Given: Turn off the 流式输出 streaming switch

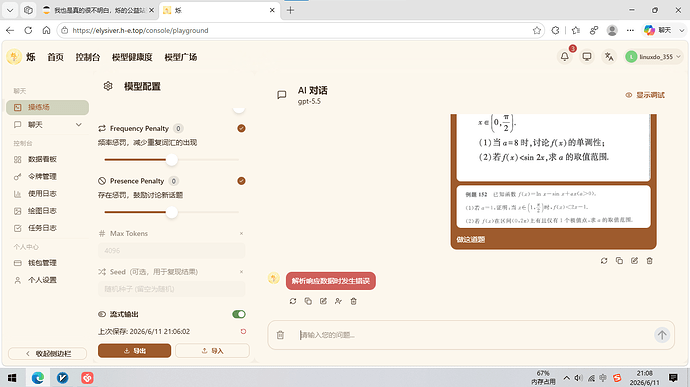Looking at the screenshot, I should coord(239,314).
